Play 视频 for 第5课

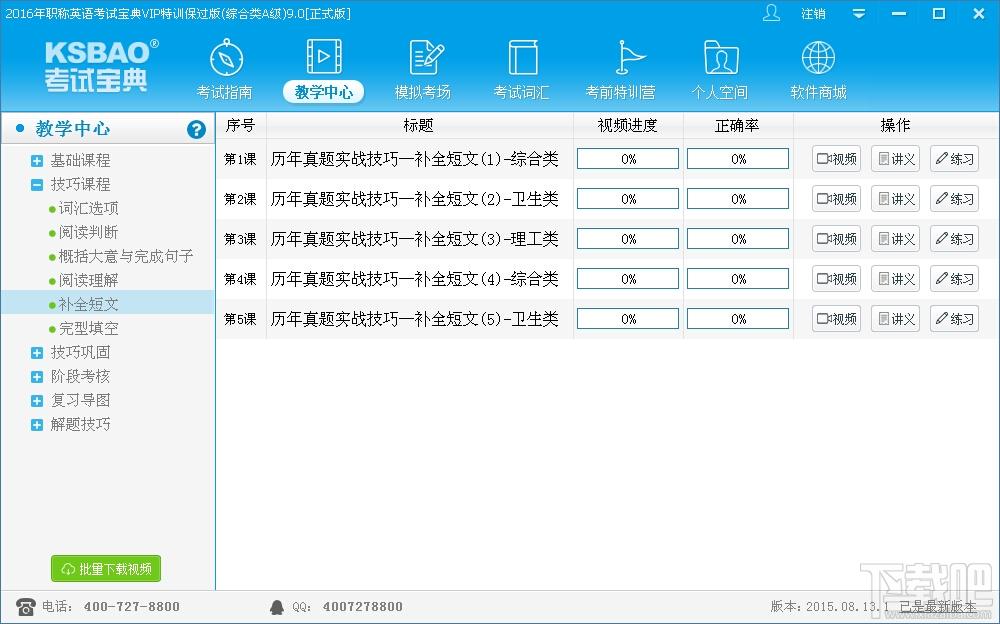point(837,318)
